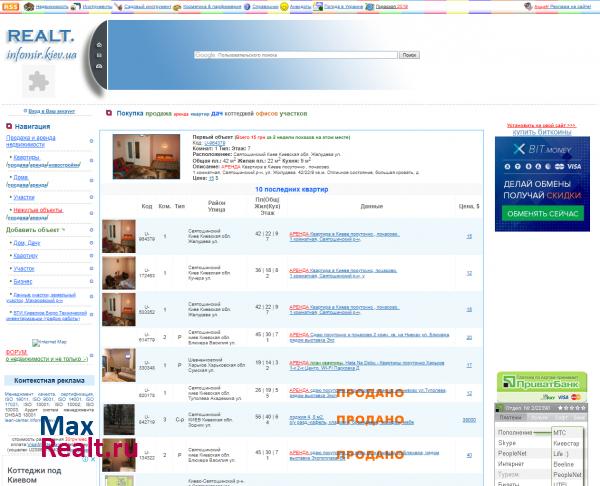The height and width of the screenshot is (486, 600).
Task: Open the first Участки navigation link
Action: (24, 197)
